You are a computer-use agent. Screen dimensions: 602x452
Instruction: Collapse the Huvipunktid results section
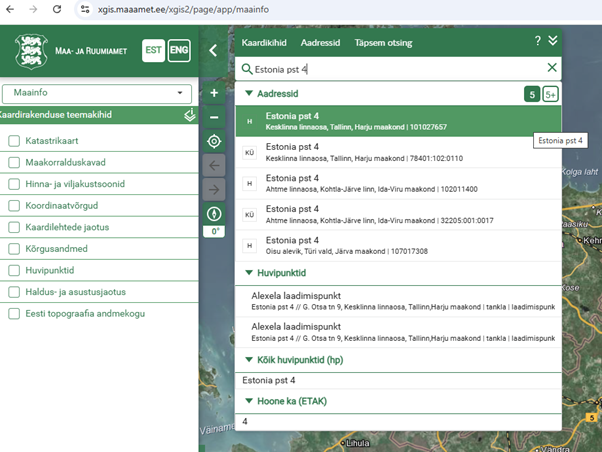coord(249,272)
